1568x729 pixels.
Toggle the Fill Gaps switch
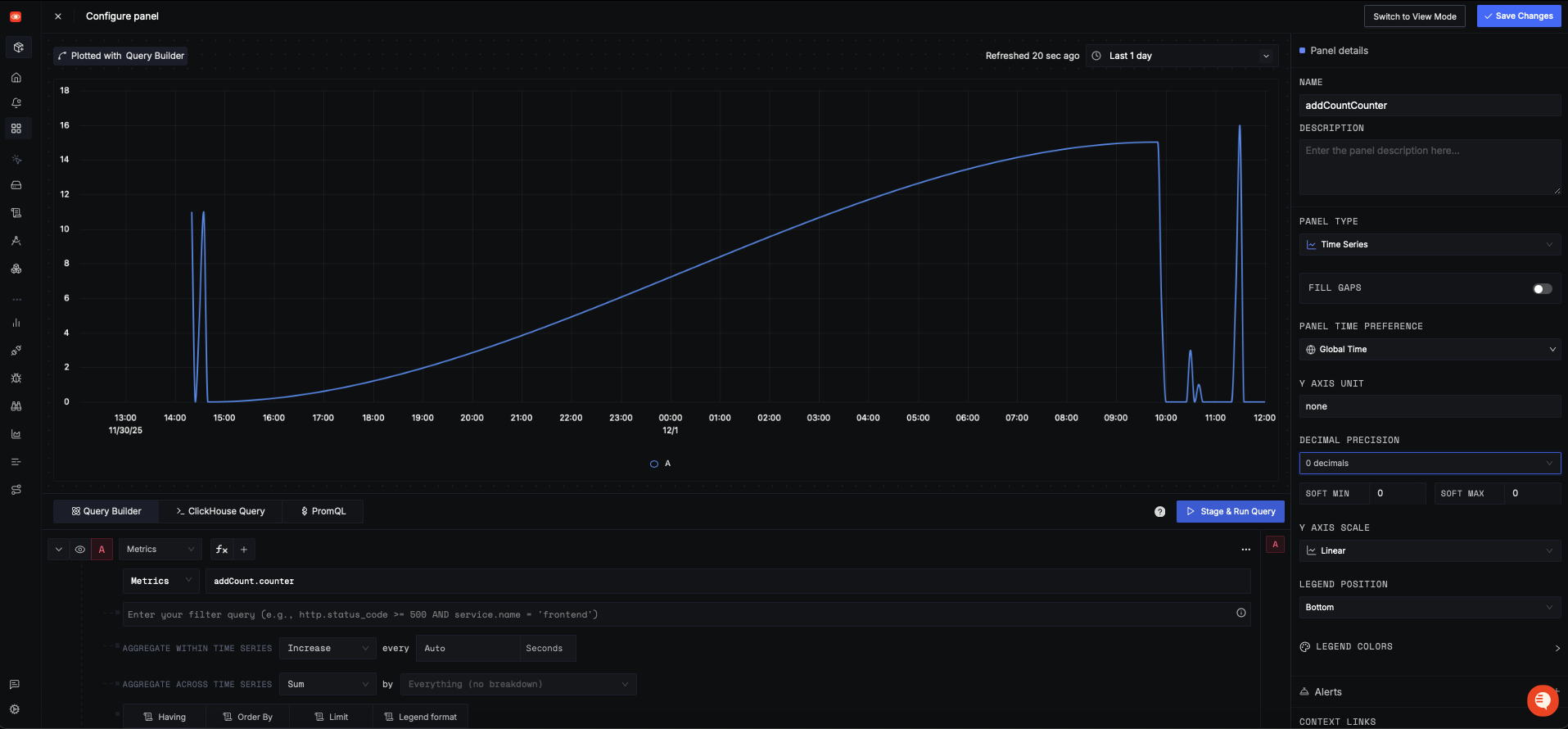click(1542, 288)
